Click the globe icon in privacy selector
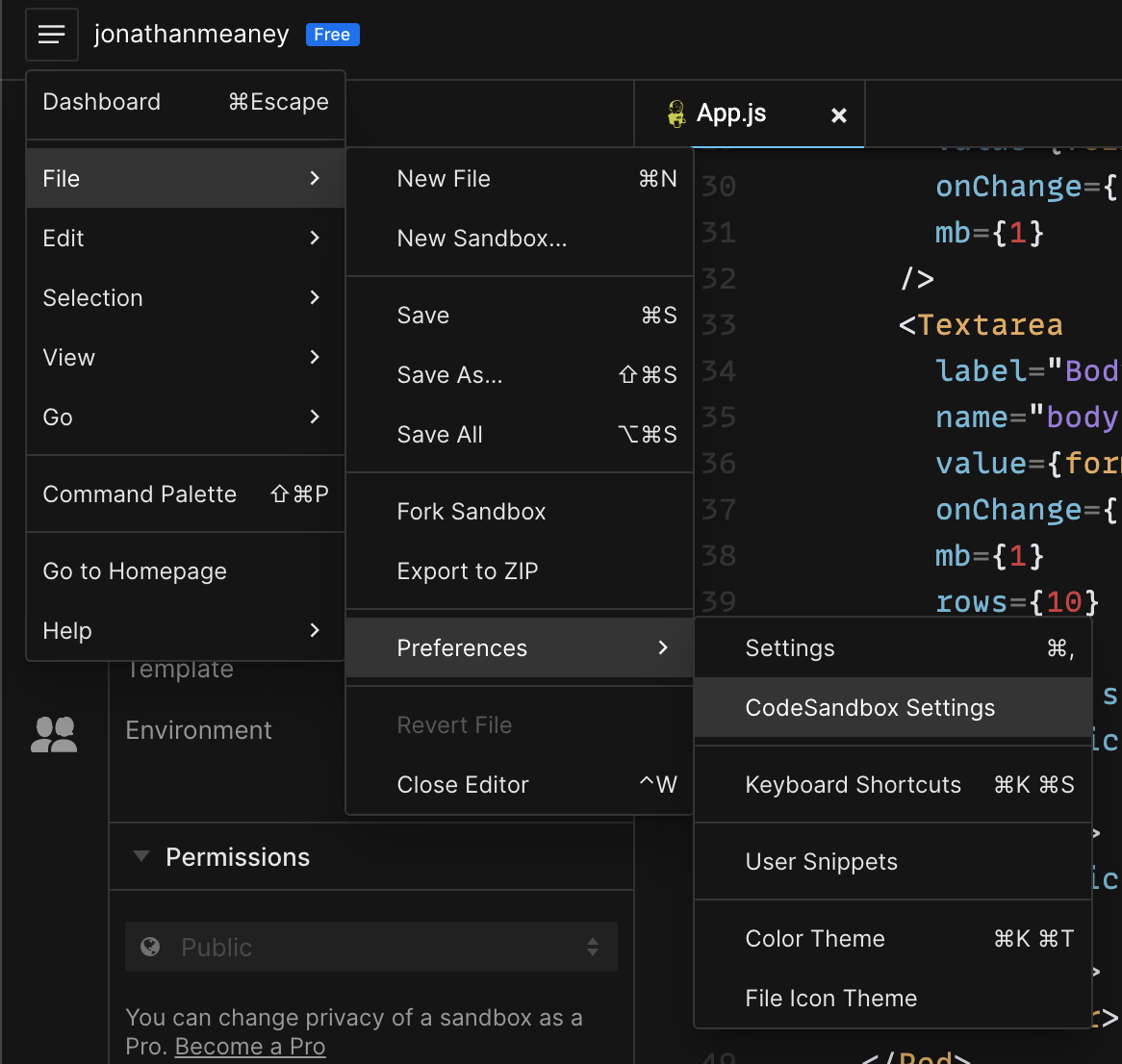This screenshot has width=1122, height=1064. coord(150,947)
